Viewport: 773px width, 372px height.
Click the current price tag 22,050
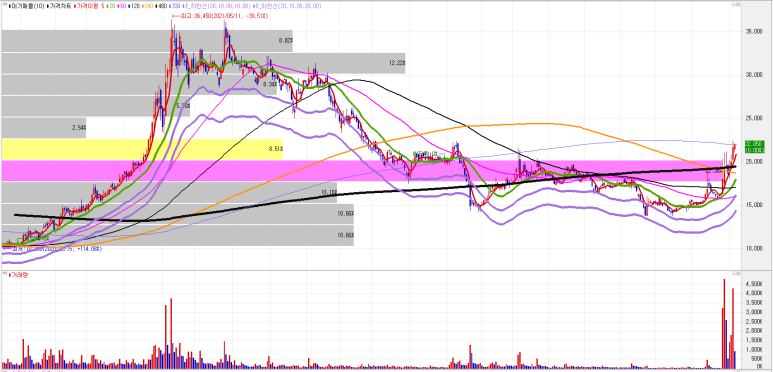(755, 146)
